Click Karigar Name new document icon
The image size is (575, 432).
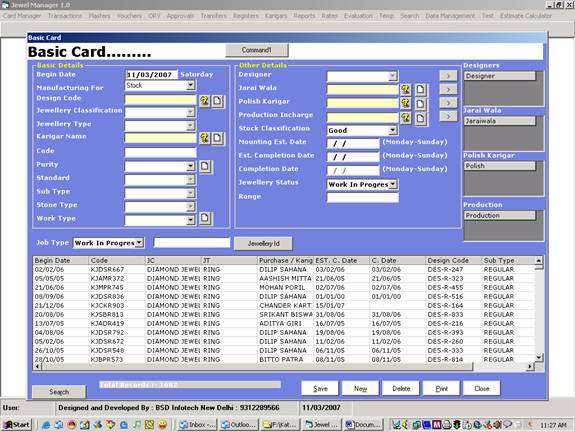pos(217,138)
